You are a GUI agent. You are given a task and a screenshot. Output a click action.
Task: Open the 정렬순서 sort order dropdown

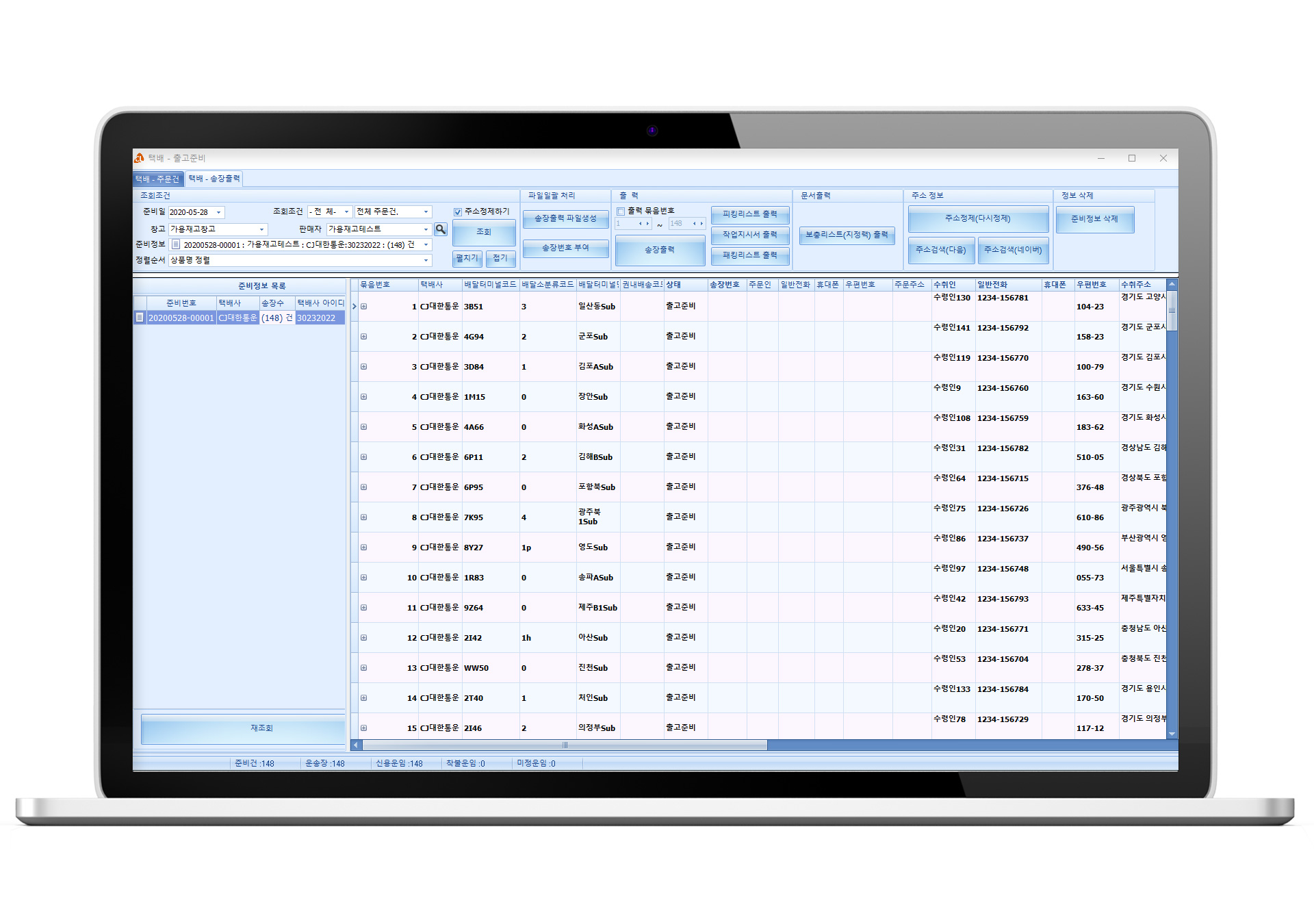[x=426, y=260]
